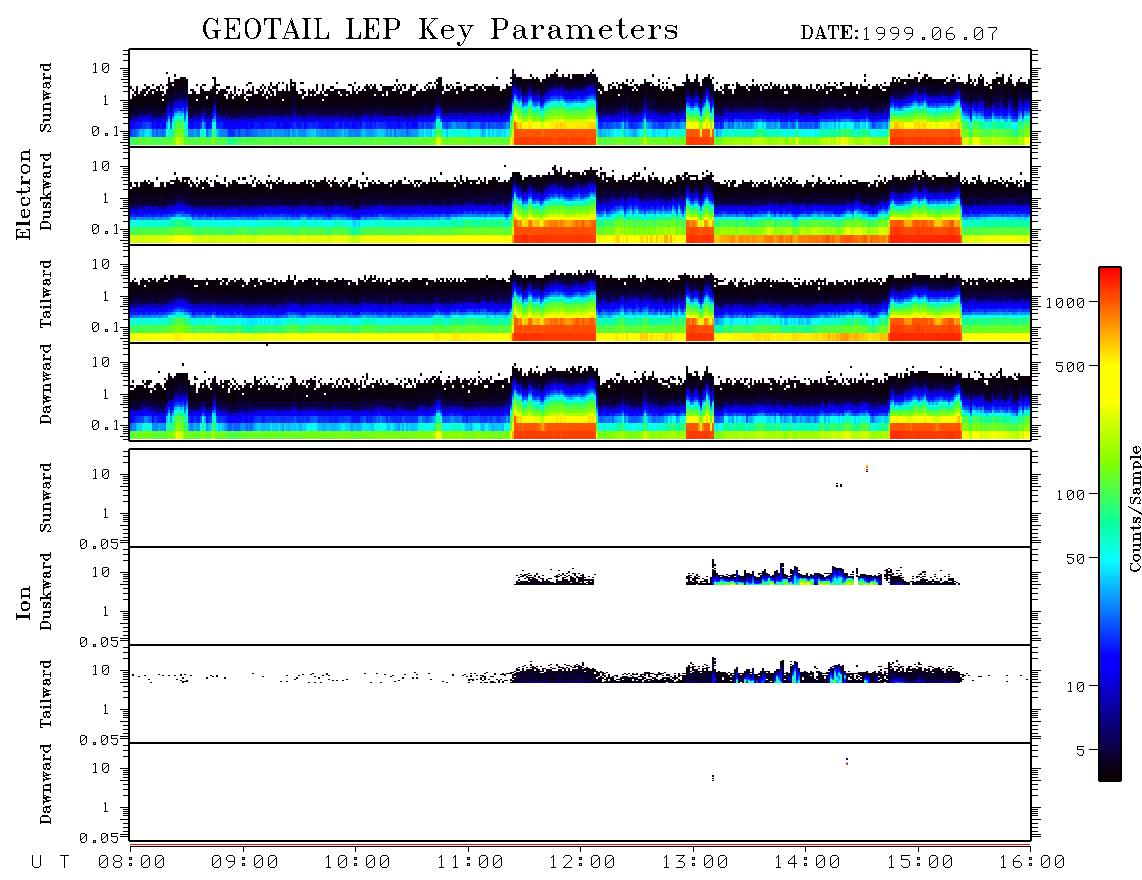
Task: Click the "5" color scale value
Action: pos(1080,750)
